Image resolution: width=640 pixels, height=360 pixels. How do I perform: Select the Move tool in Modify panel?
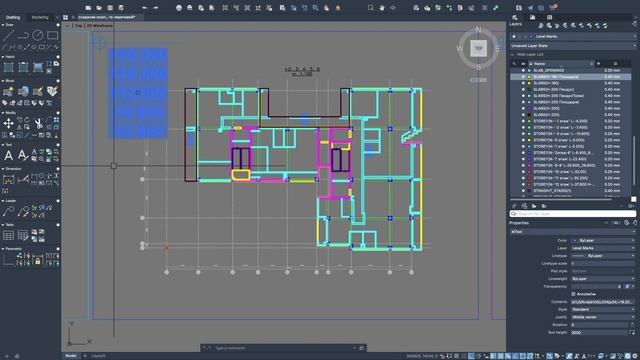8,123
